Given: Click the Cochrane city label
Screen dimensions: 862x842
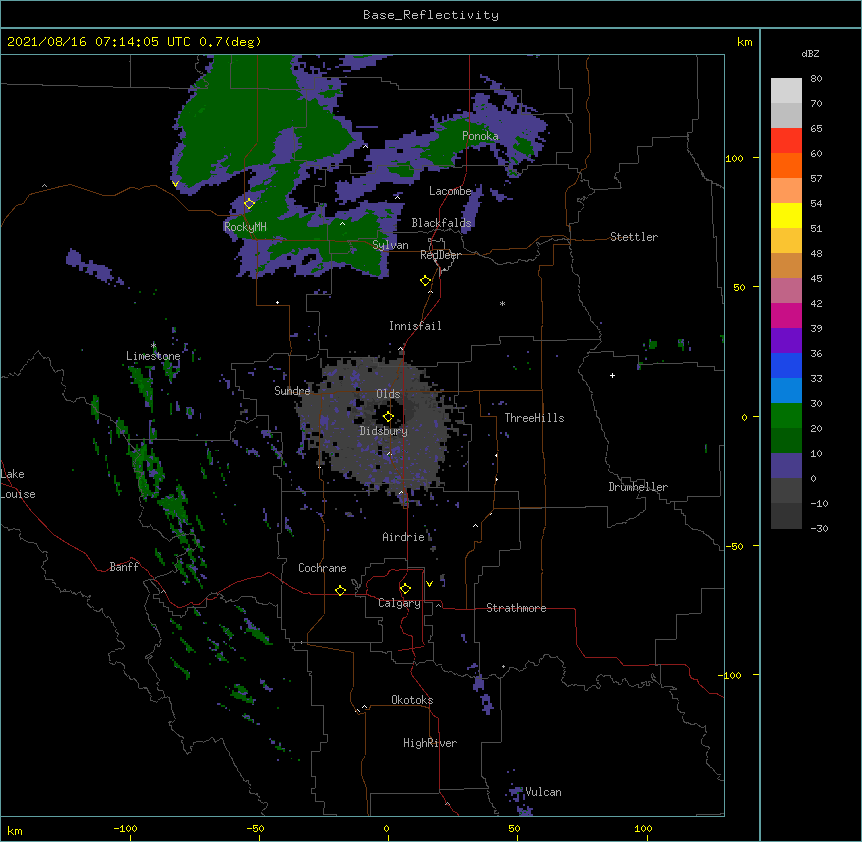Looking at the screenshot, I should click(x=322, y=568).
